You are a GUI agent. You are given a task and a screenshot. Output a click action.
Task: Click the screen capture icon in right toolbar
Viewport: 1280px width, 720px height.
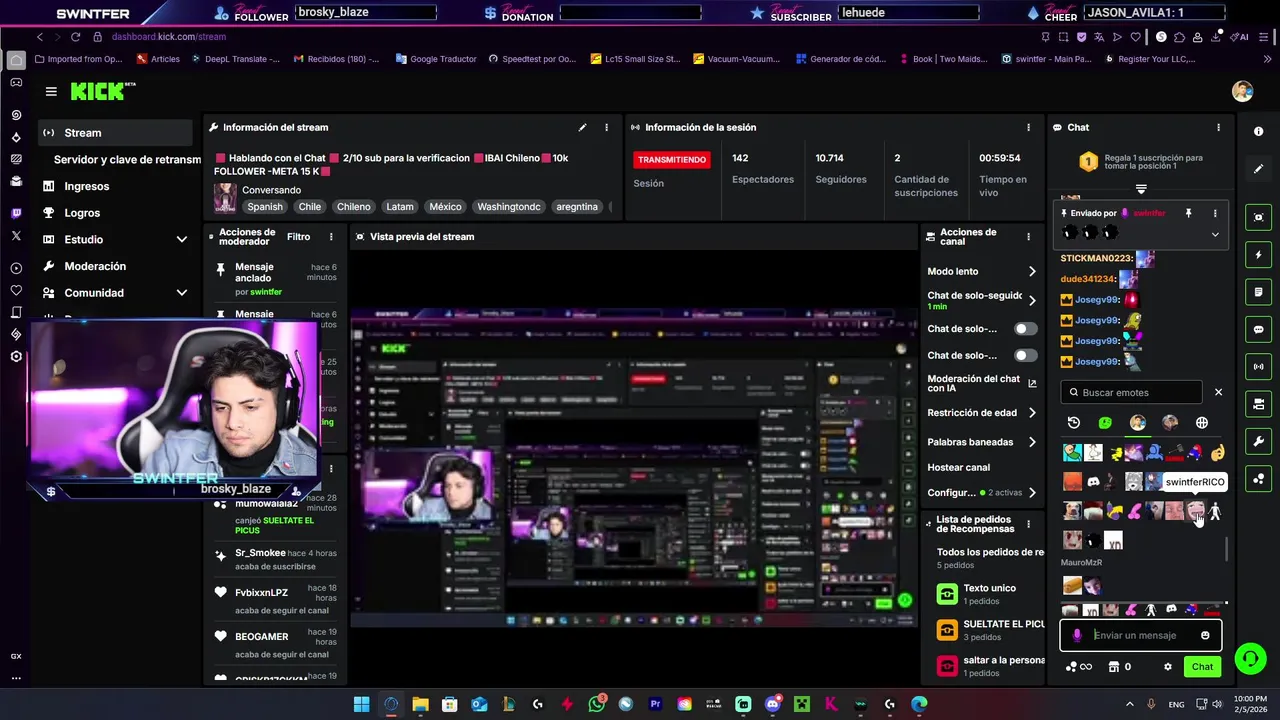[x=1258, y=217]
